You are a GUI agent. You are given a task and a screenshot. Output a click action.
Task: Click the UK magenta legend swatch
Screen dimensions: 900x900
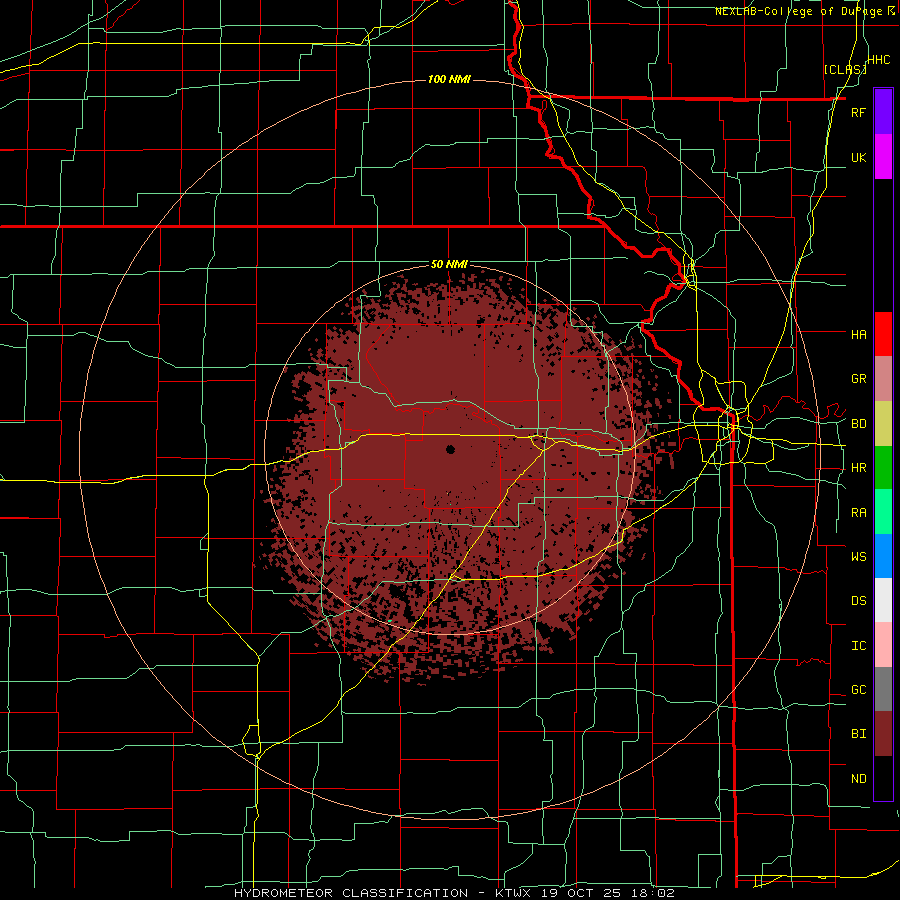click(x=883, y=157)
